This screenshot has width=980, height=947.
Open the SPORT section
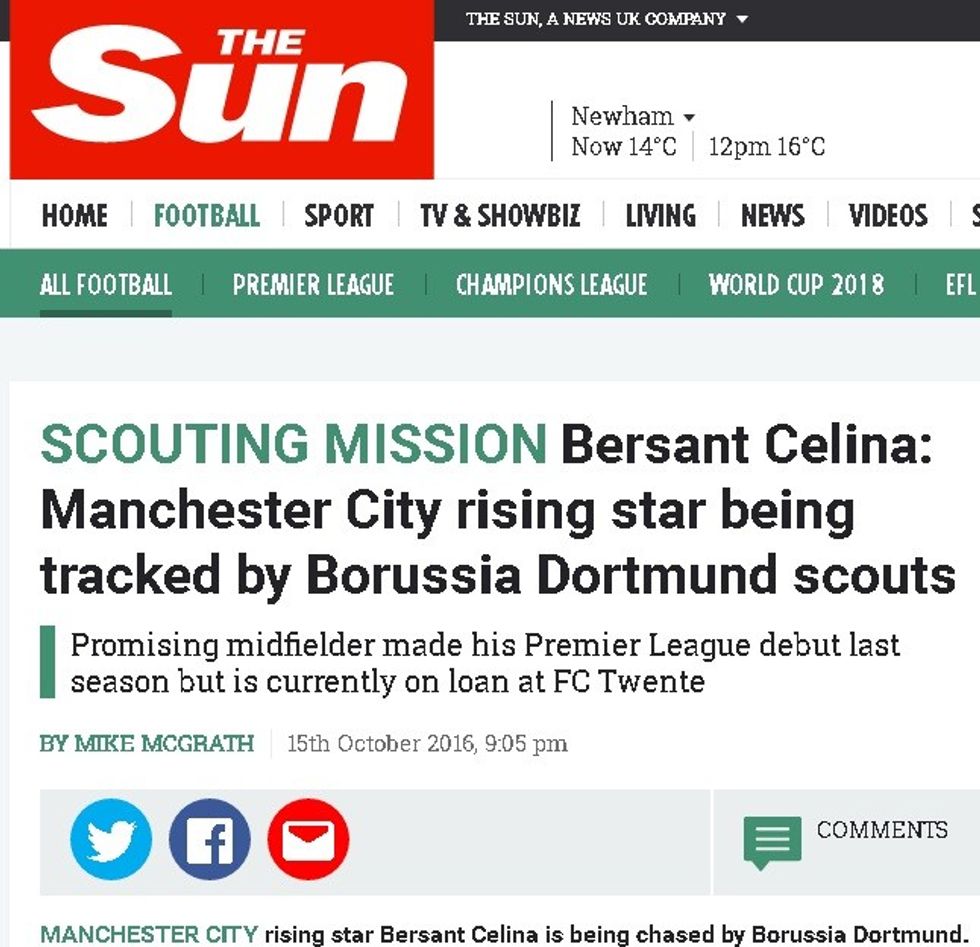(x=339, y=215)
